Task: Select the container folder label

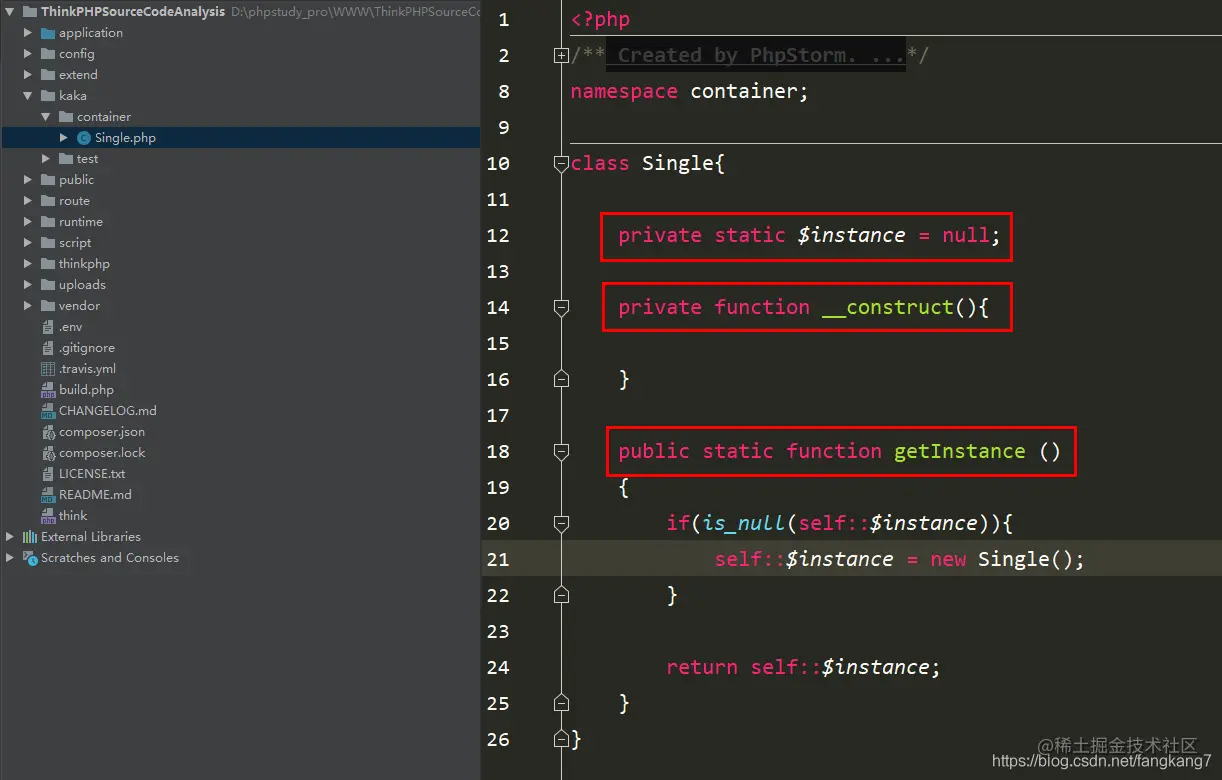Action: (104, 117)
